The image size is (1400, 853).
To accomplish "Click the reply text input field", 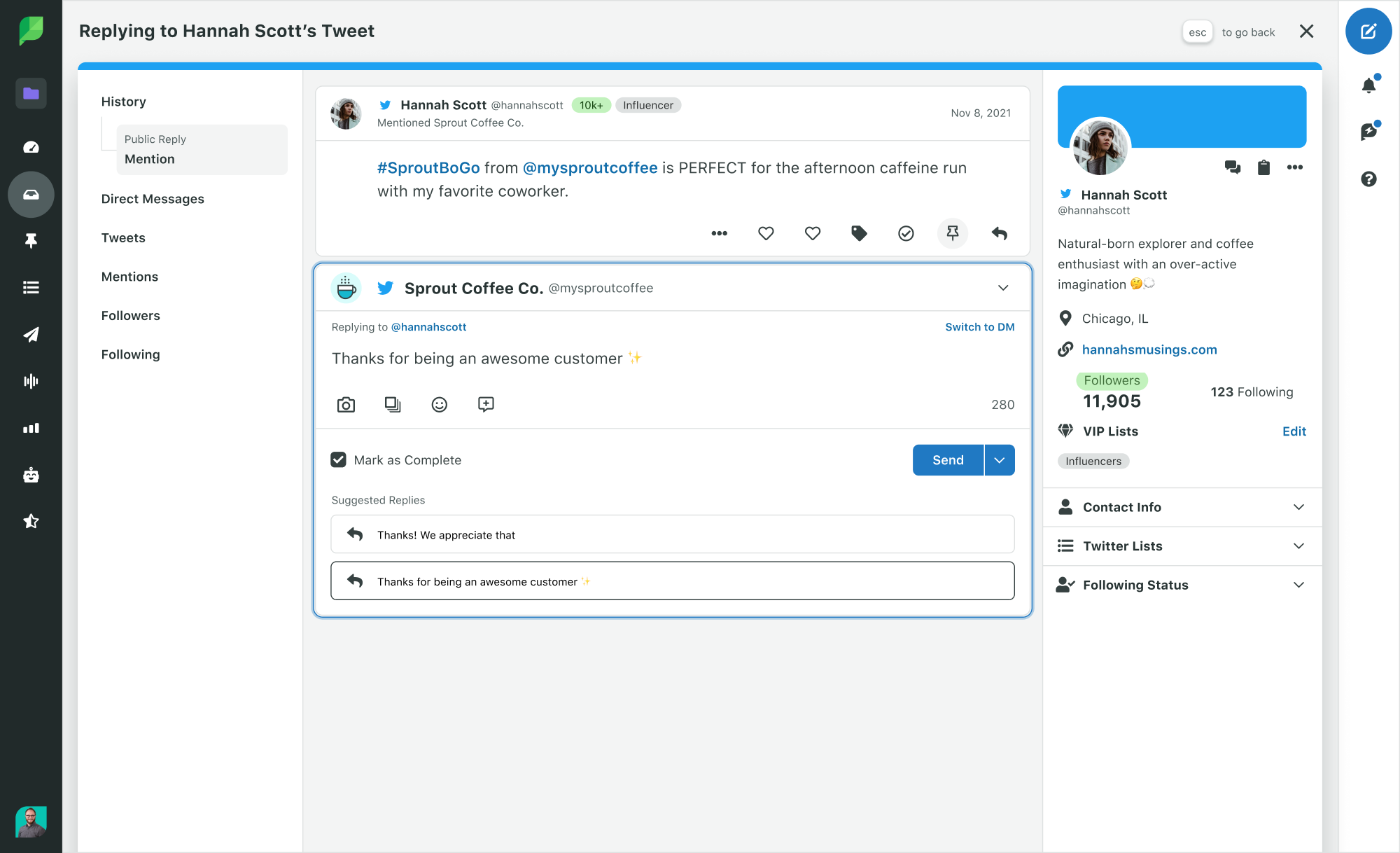I will (672, 357).
